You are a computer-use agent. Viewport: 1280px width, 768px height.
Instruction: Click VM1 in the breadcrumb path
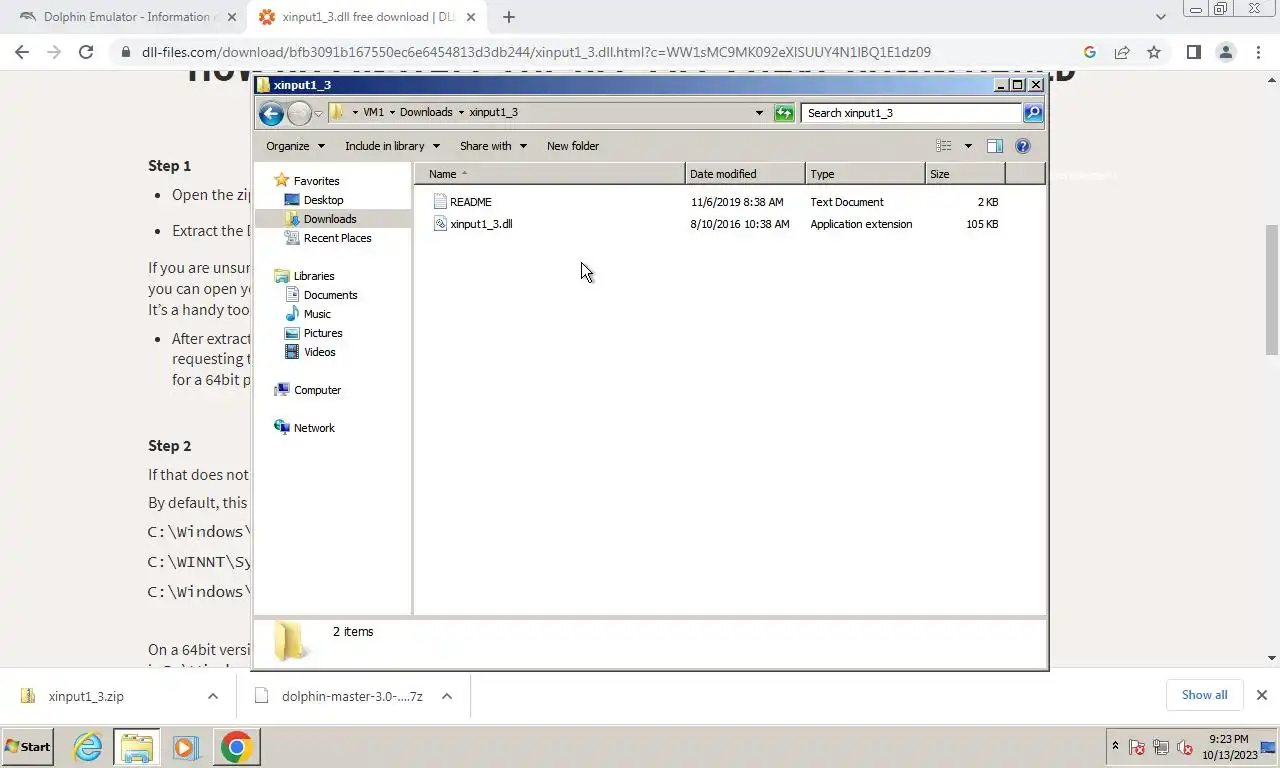(373, 113)
